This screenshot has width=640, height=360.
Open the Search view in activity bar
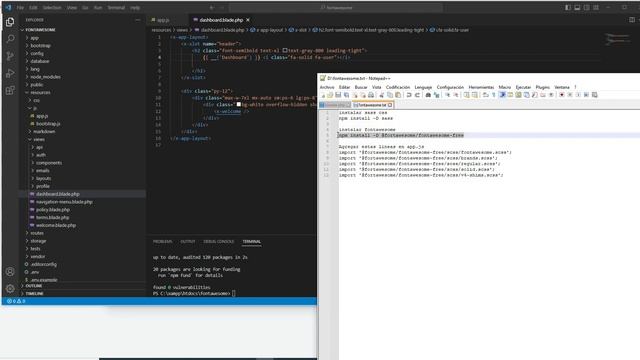click(10, 39)
